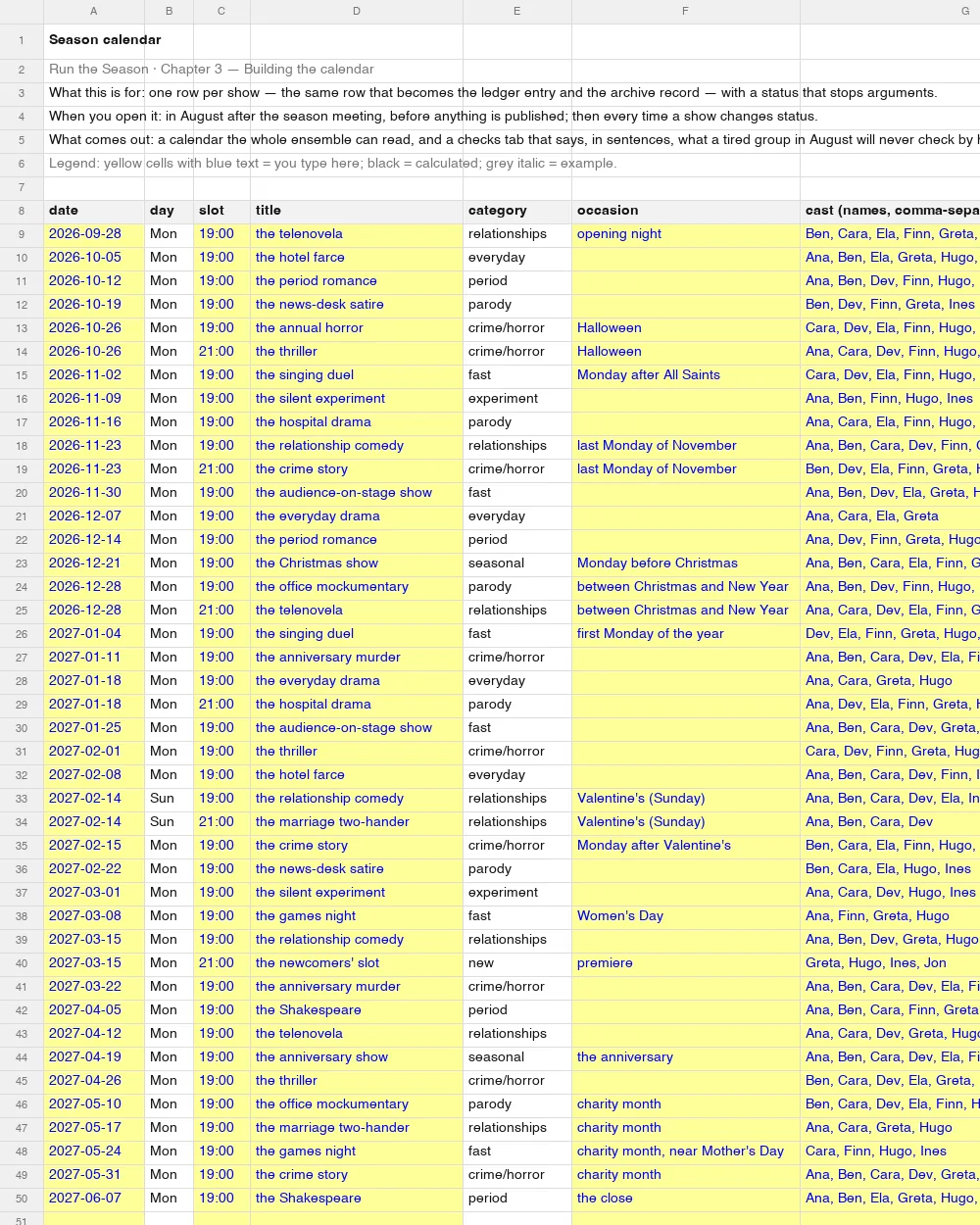Select date cell 2027-04-26
The image size is (980, 1225).
coord(94,1081)
